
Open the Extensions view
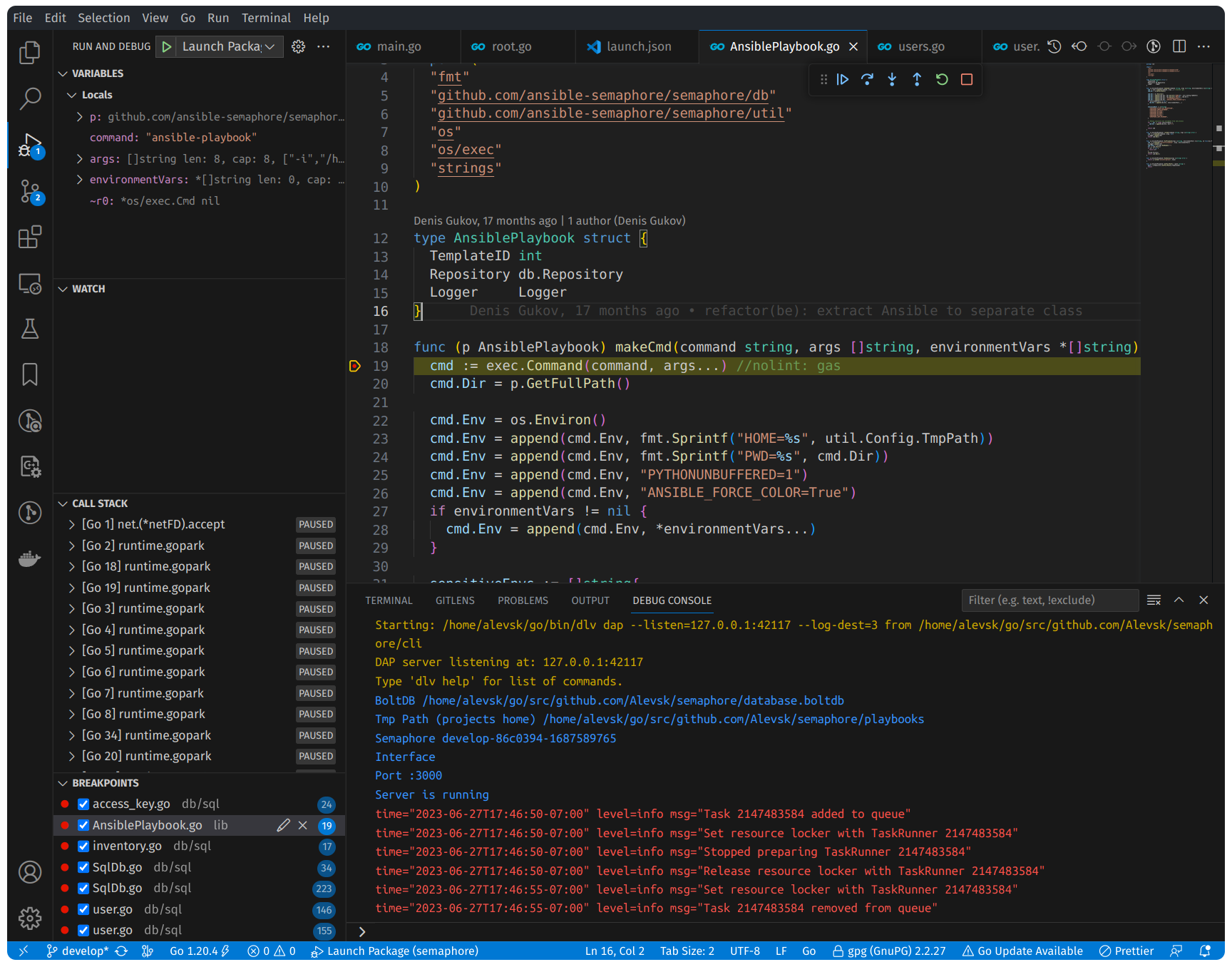(x=29, y=237)
